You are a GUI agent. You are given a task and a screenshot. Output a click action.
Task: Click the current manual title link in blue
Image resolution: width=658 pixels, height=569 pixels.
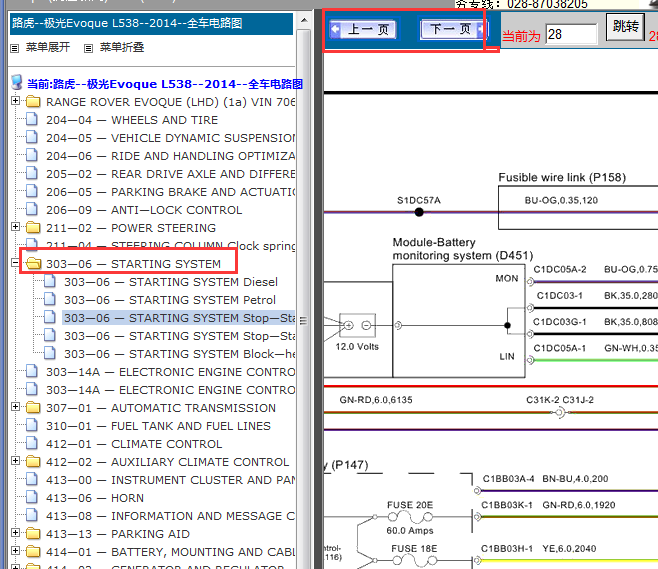165,84
